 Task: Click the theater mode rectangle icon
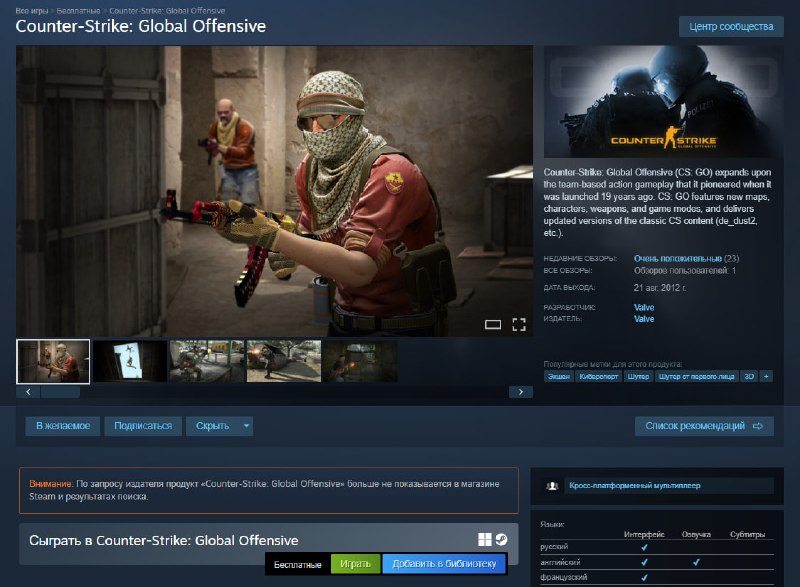492,324
